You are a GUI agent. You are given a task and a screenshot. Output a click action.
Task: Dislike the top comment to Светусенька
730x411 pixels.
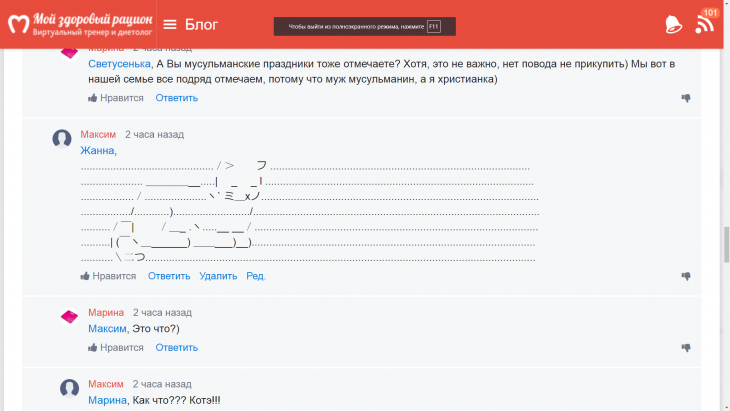[x=686, y=98]
